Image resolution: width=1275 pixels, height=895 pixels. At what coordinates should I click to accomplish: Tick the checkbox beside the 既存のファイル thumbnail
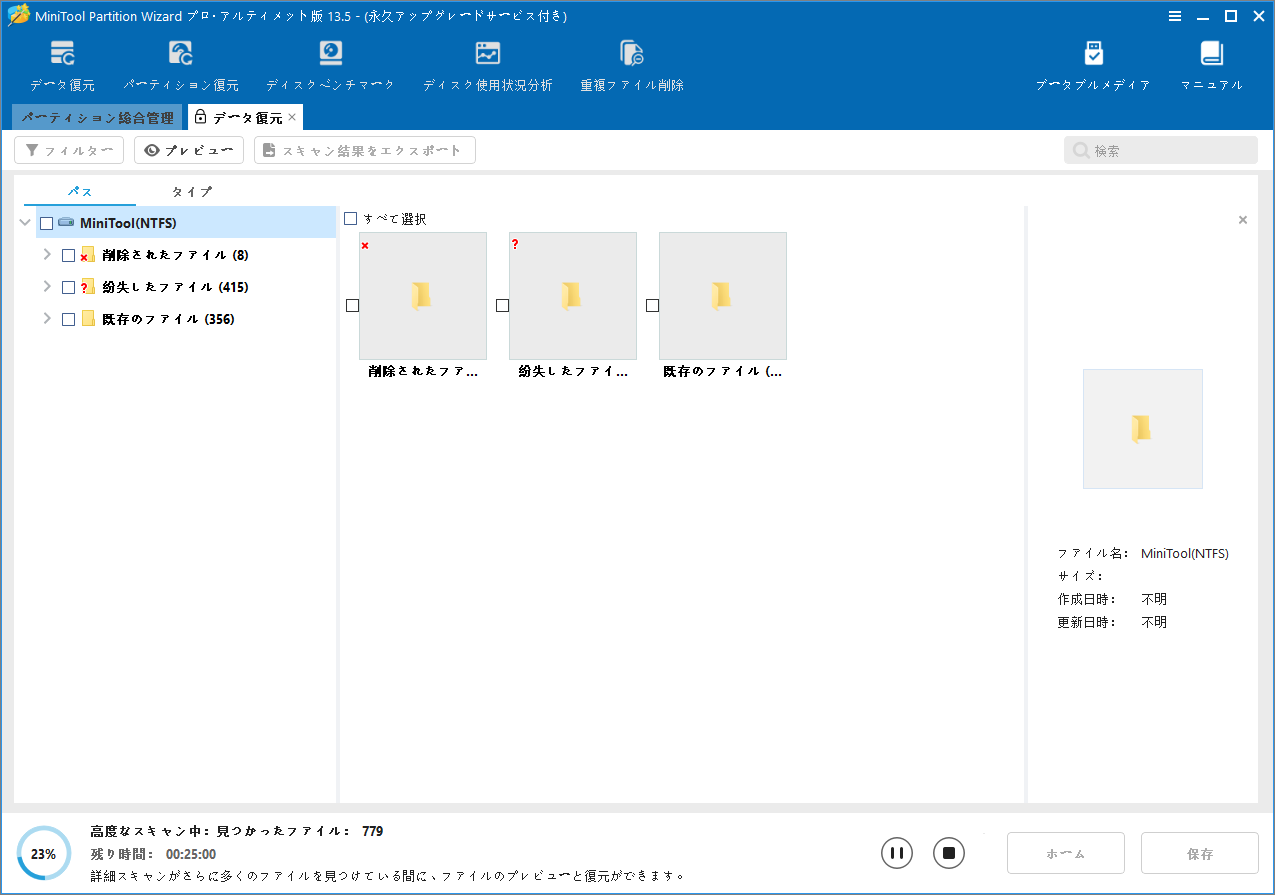coord(651,305)
